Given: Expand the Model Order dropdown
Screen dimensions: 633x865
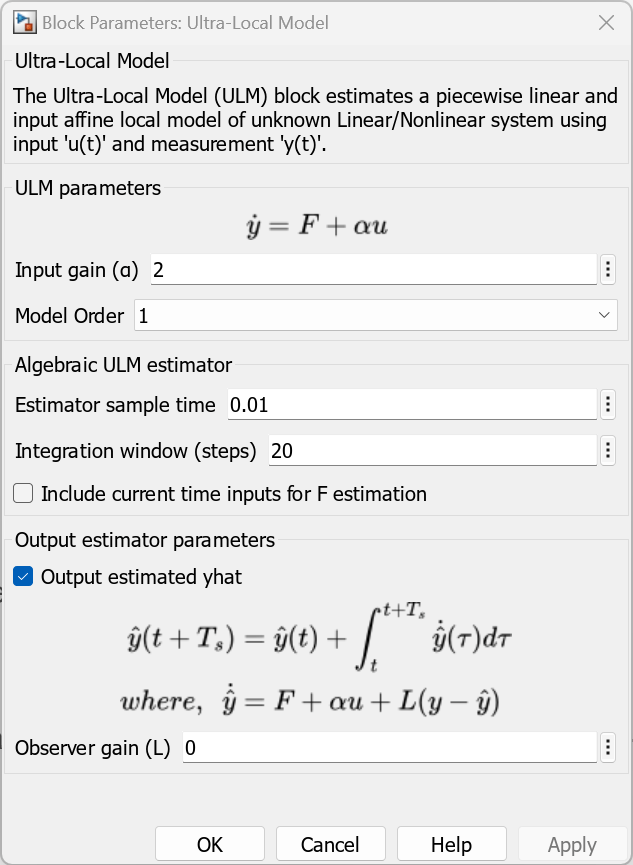Looking at the screenshot, I should (x=605, y=314).
